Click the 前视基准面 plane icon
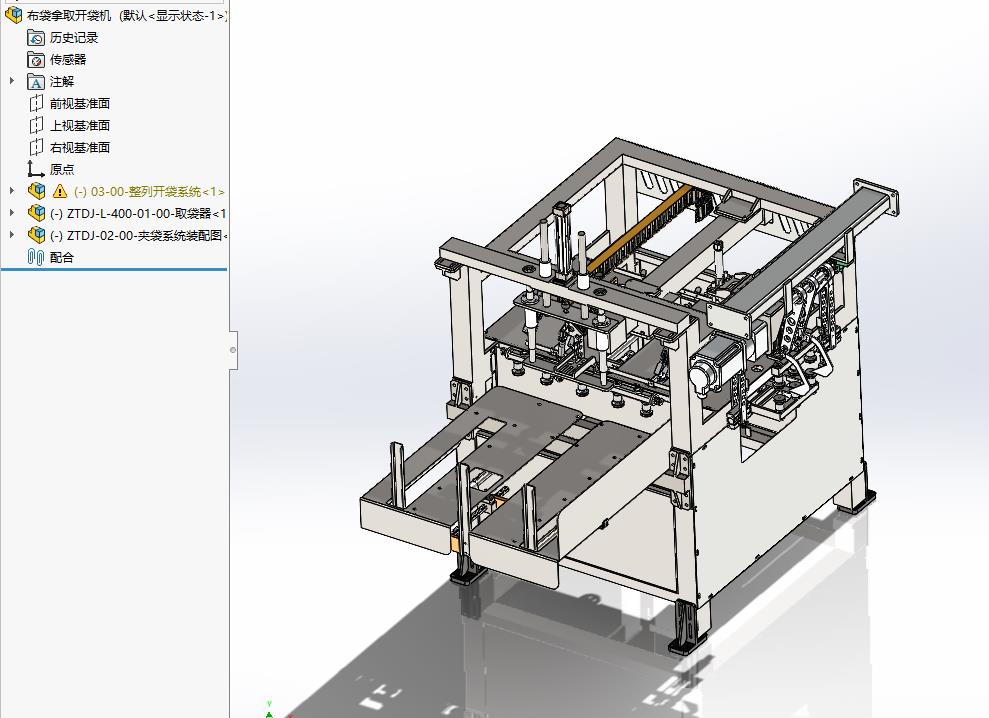This screenshot has height=718, width=989. 36,103
